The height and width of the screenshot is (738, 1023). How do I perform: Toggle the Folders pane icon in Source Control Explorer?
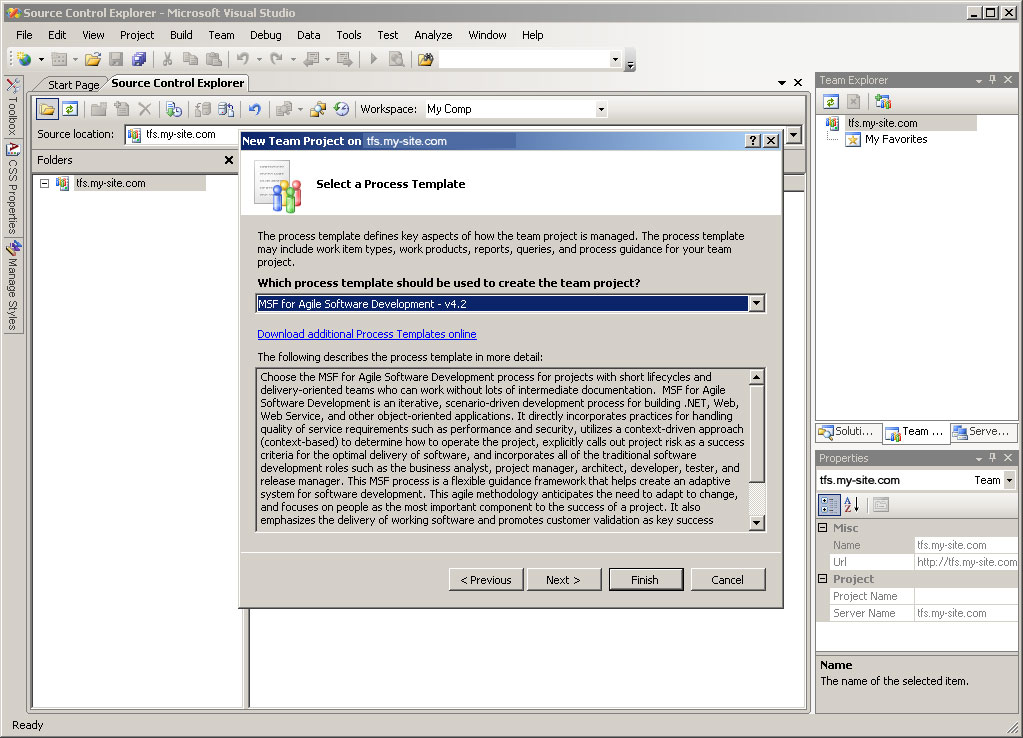(47, 109)
